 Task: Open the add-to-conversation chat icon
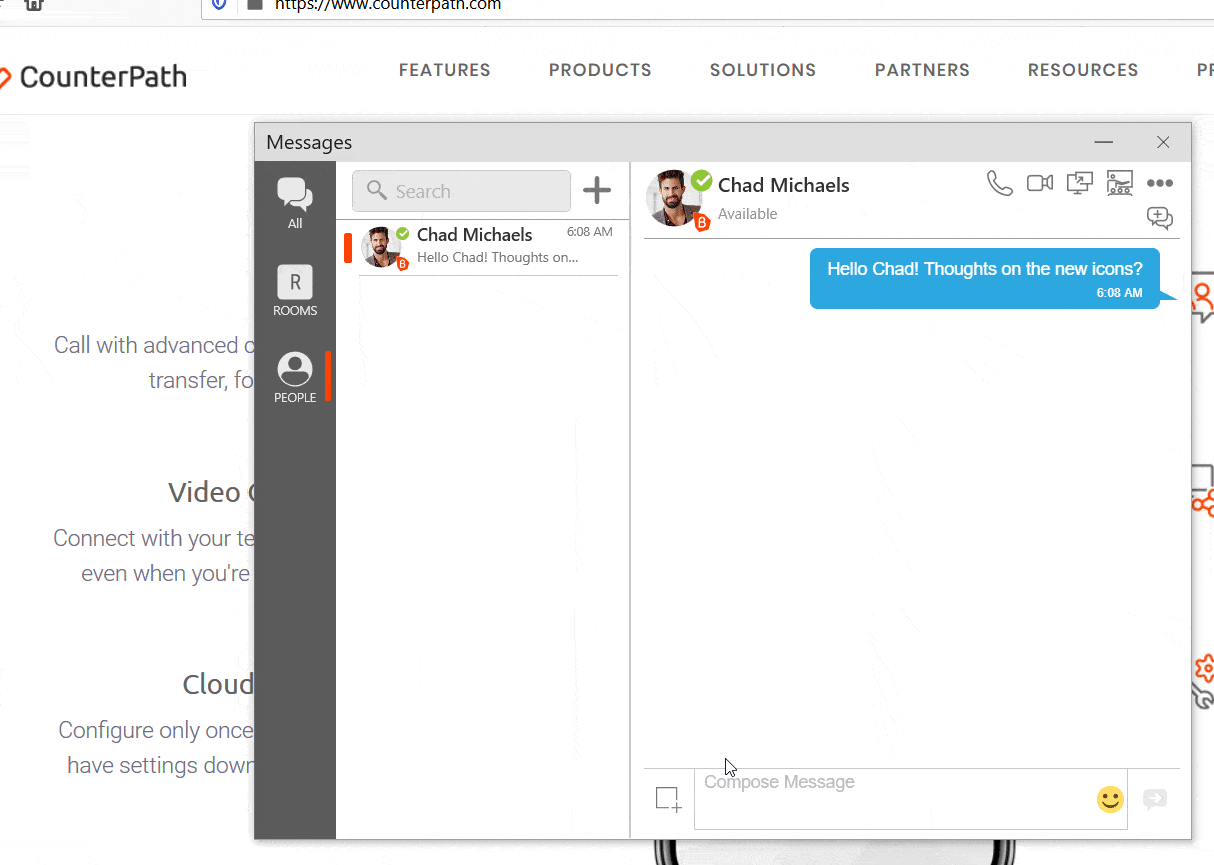coord(1159,218)
